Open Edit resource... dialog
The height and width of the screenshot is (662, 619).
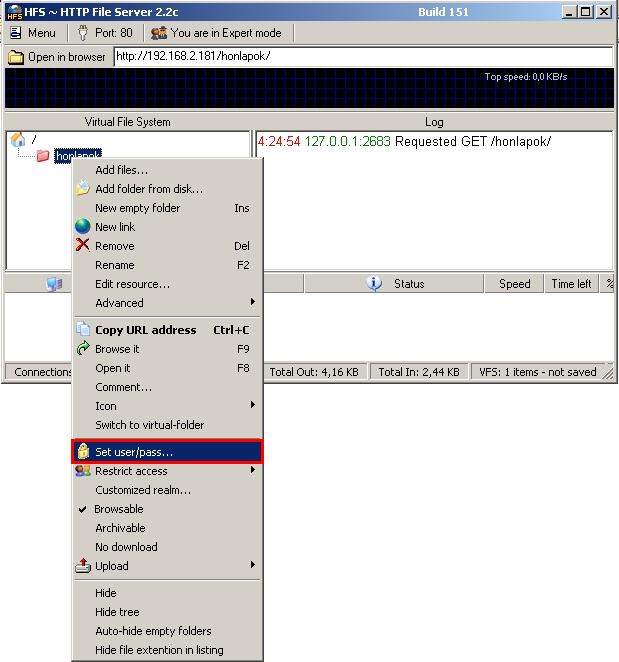[x=167, y=284]
